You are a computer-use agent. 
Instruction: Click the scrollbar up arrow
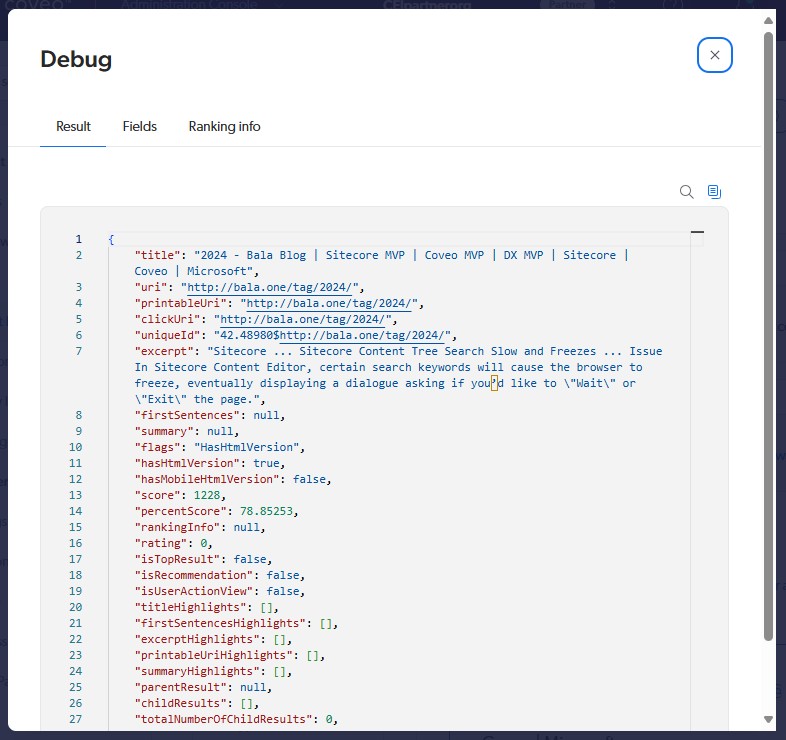pos(768,21)
